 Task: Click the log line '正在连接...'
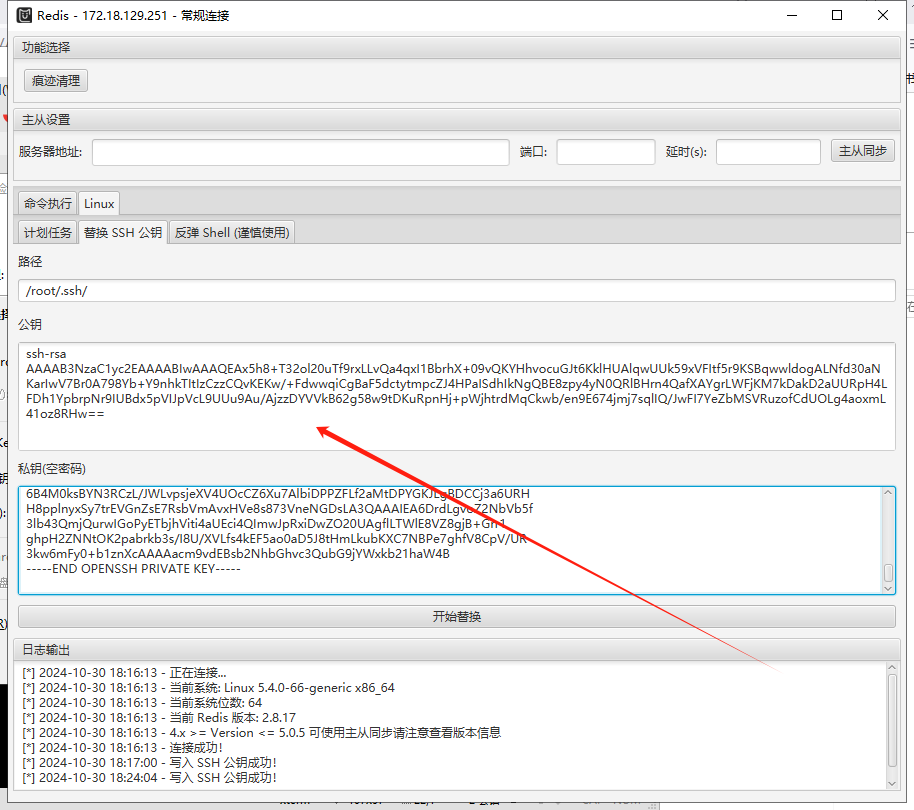(124, 673)
